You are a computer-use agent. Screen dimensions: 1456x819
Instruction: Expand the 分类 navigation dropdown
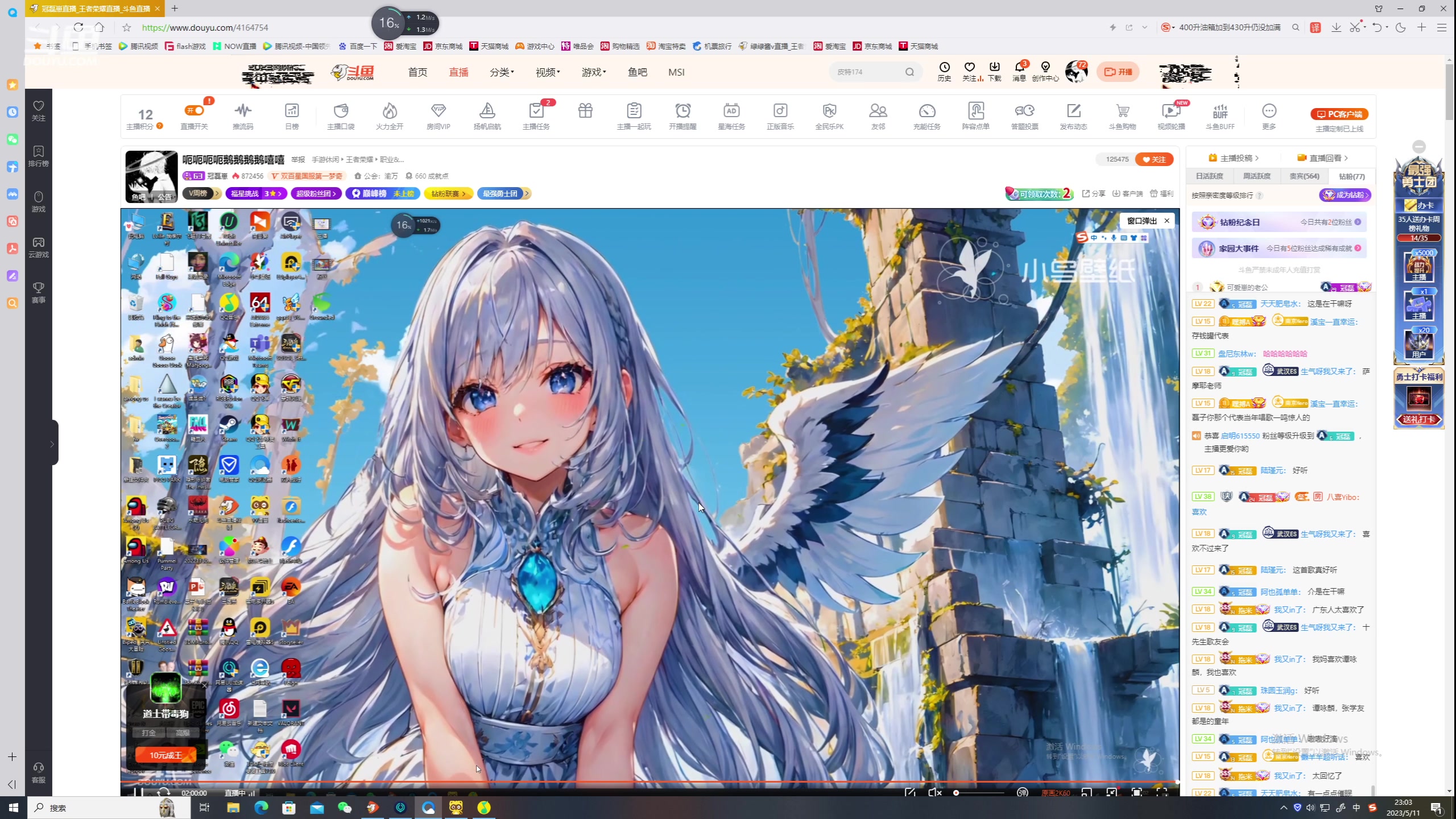[502, 72]
